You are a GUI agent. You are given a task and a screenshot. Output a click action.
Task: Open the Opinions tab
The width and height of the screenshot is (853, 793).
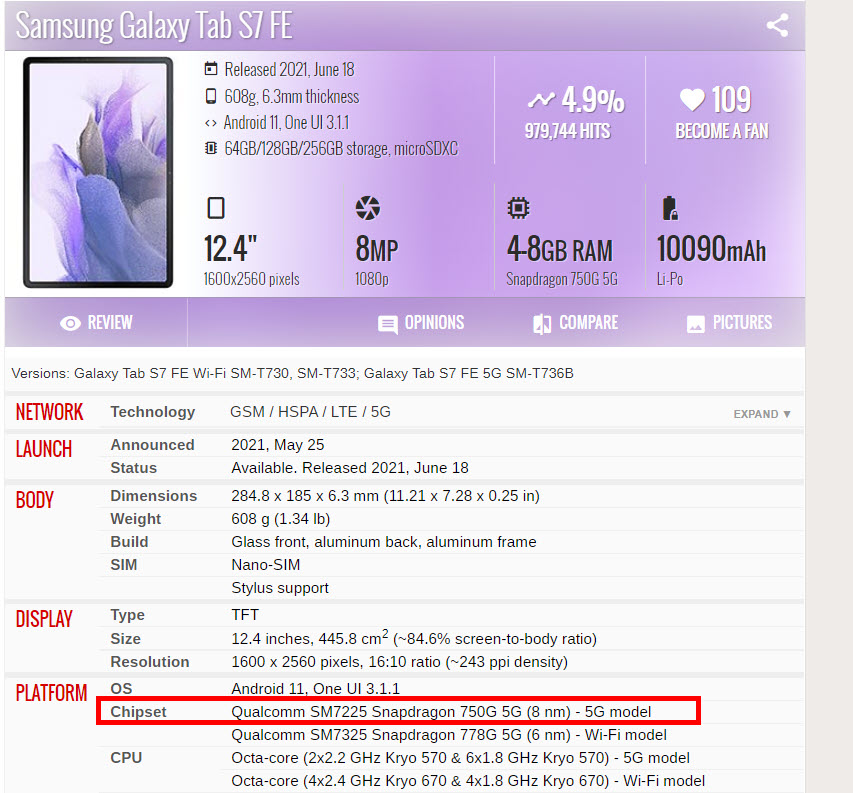421,323
